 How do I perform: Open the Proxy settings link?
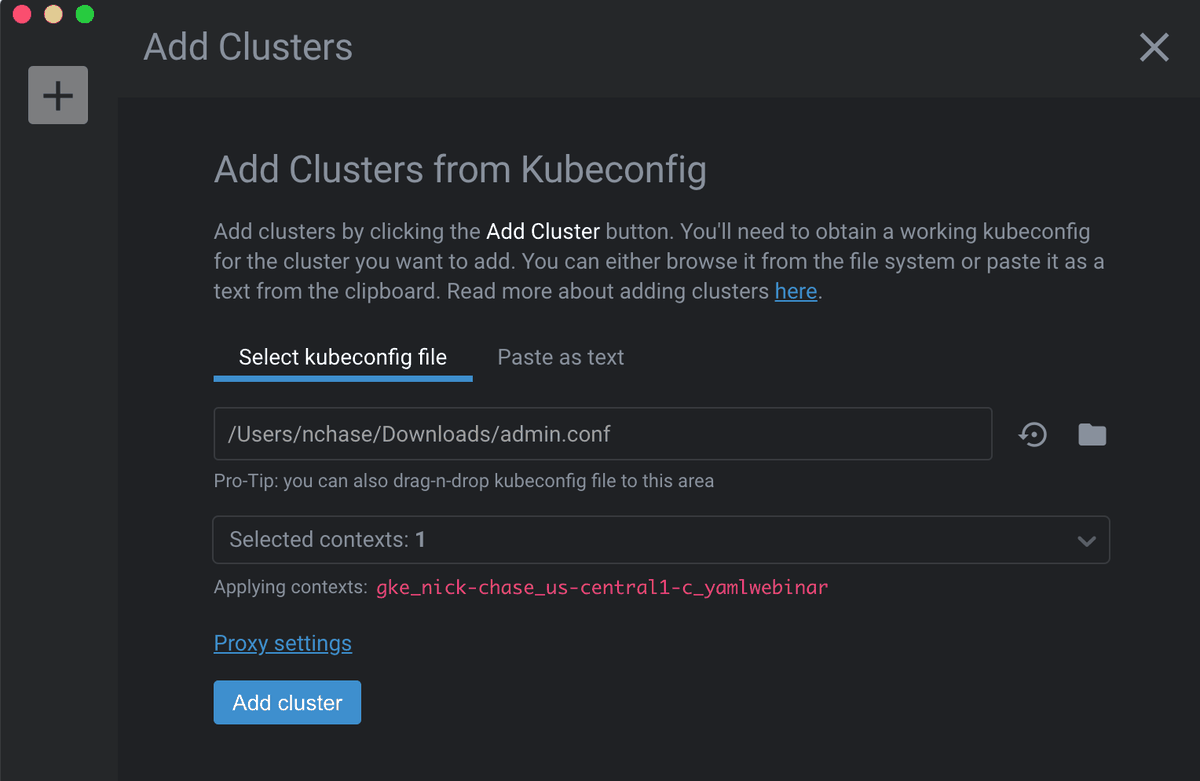click(283, 643)
